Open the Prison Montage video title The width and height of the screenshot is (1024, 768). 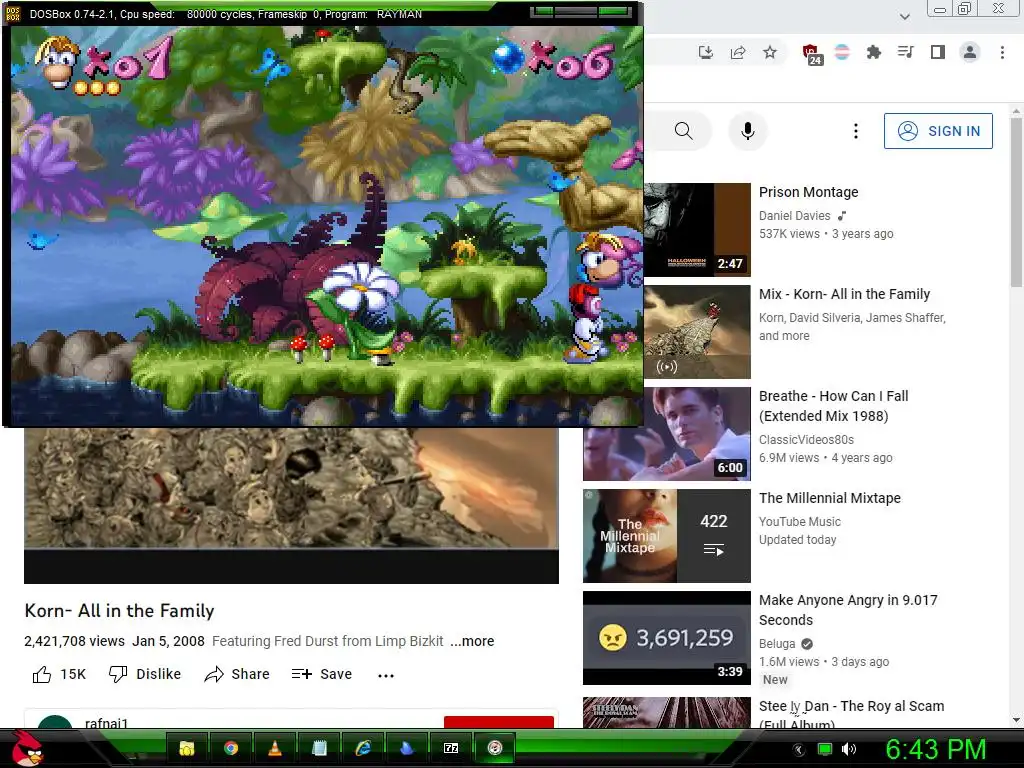point(808,192)
